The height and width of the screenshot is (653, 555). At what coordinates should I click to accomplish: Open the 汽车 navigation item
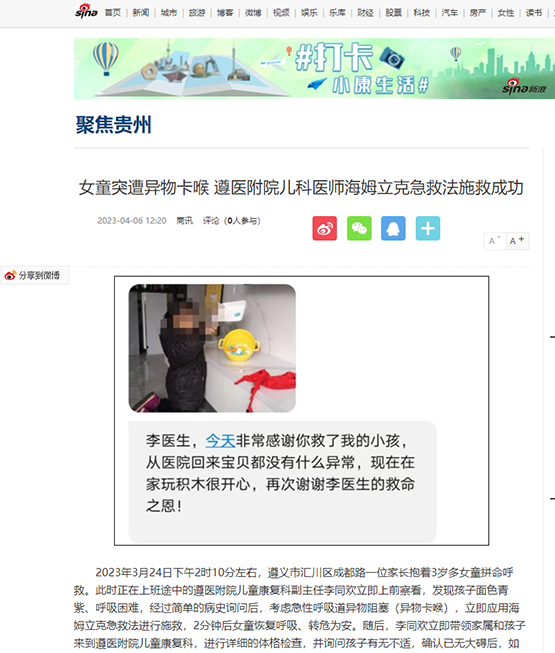[450, 13]
